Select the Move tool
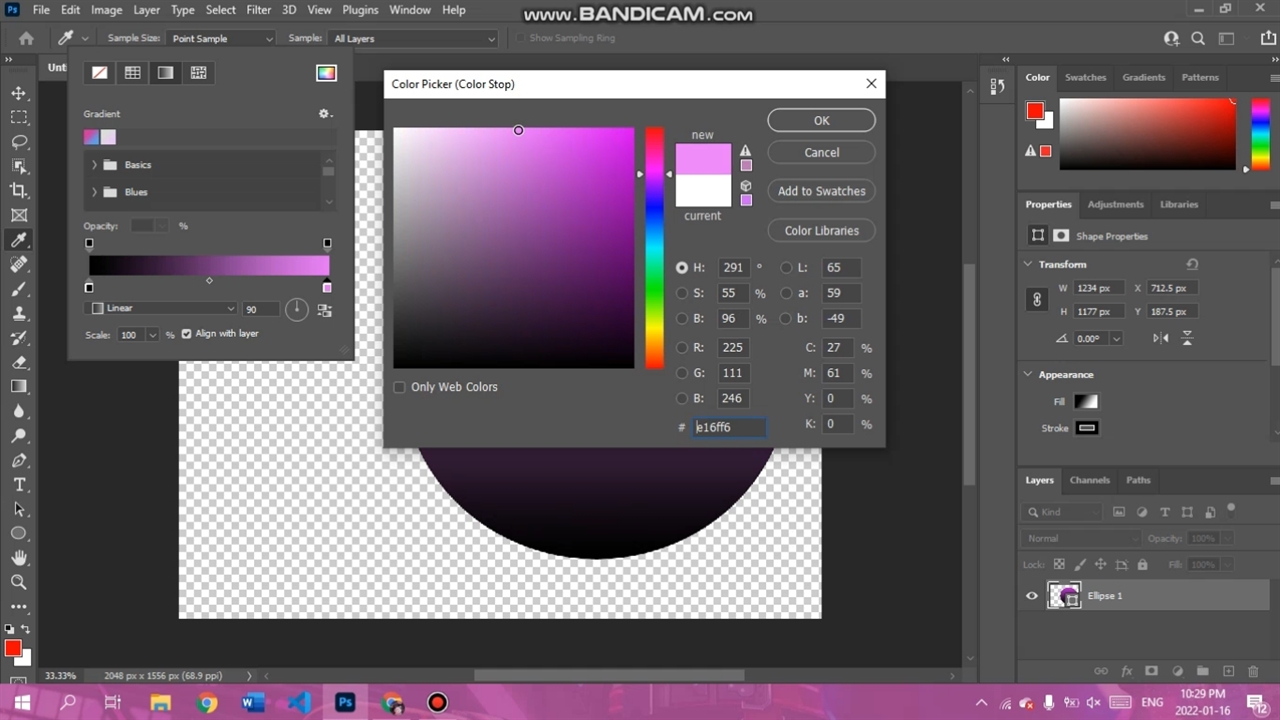 tap(19, 93)
